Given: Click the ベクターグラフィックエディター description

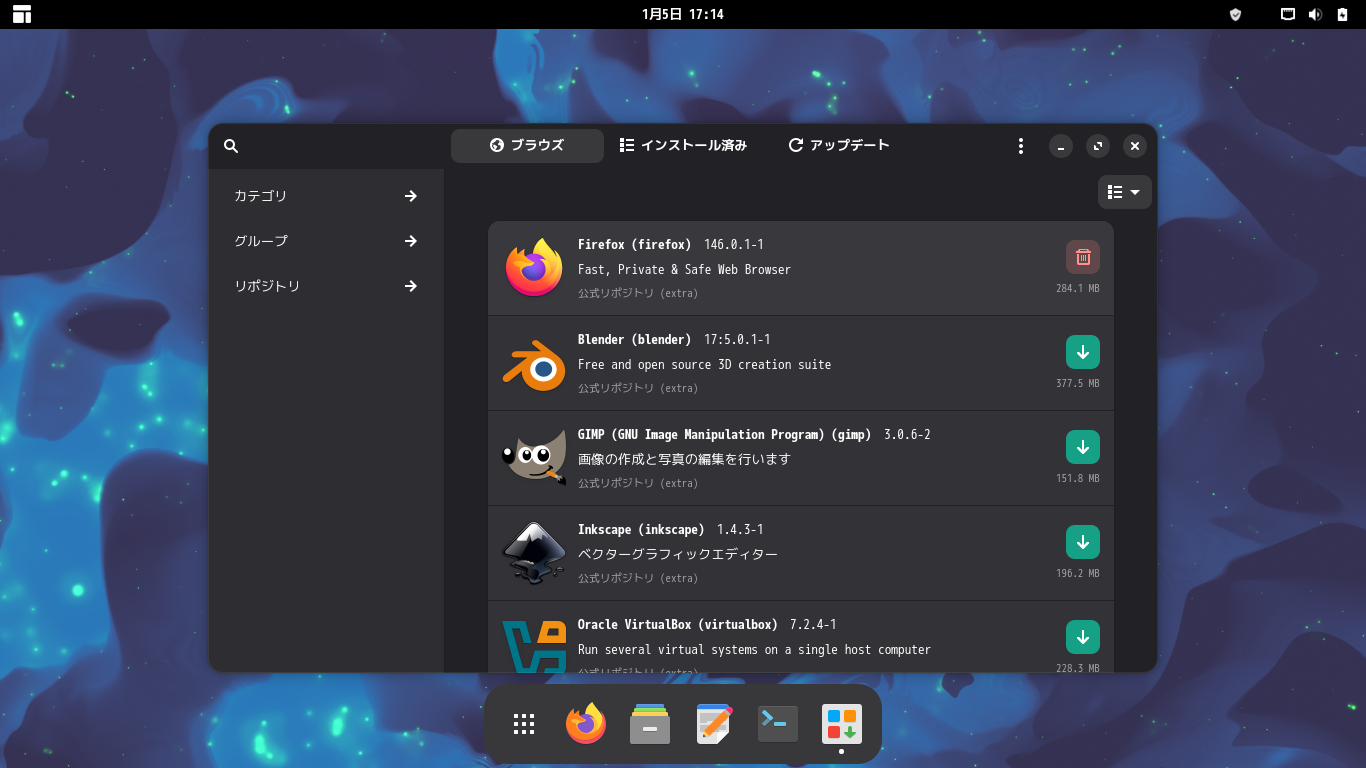Looking at the screenshot, I should pos(677,555).
